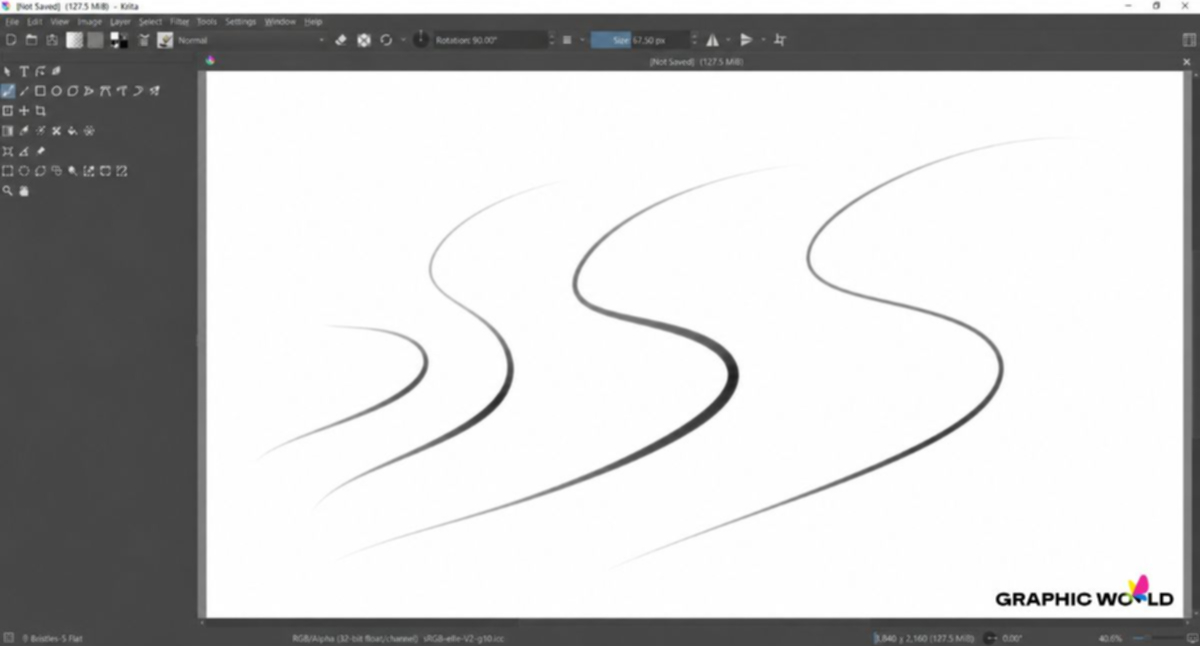Select the Magnetic Selection tool

(x=121, y=171)
